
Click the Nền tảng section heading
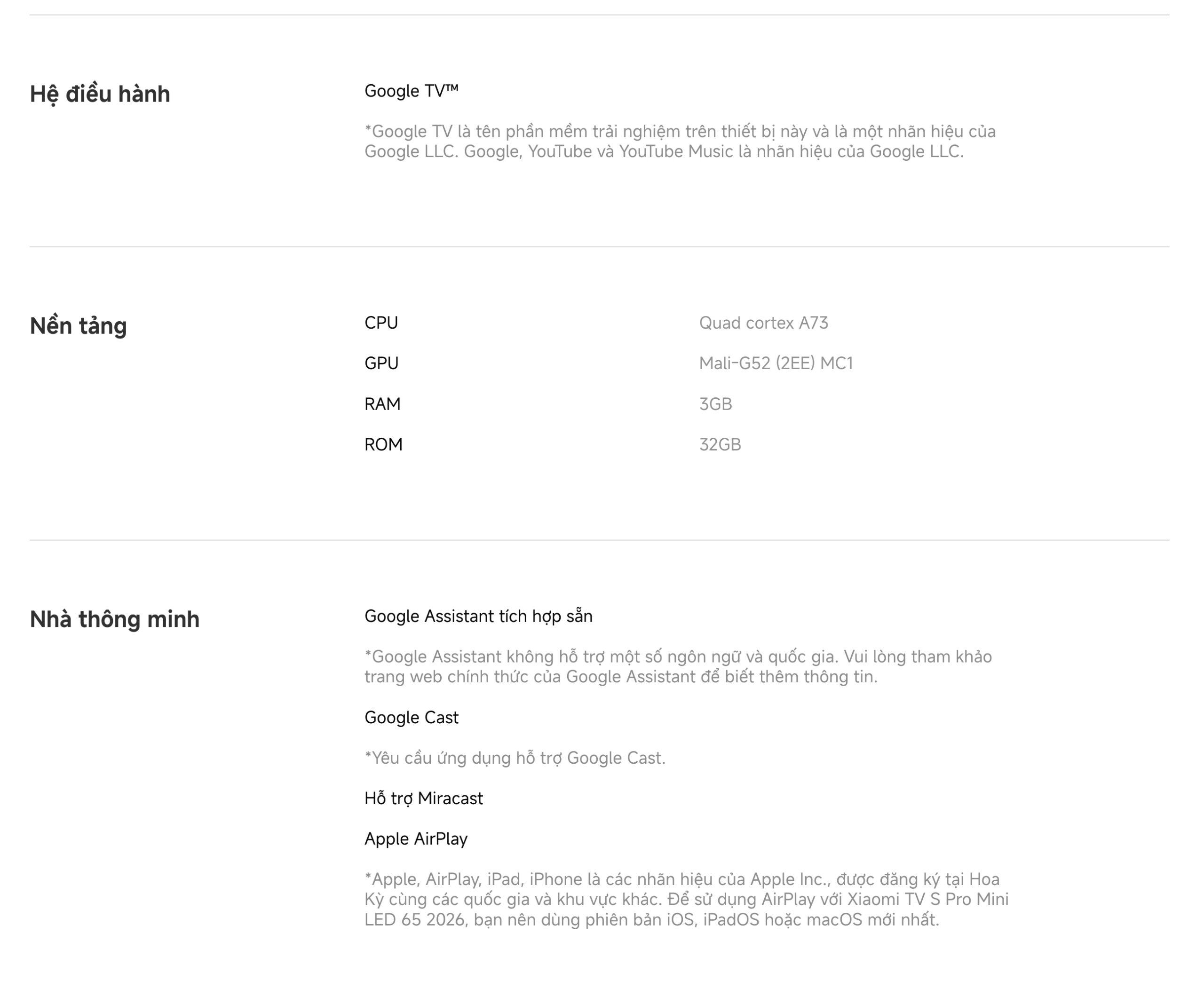point(78,326)
